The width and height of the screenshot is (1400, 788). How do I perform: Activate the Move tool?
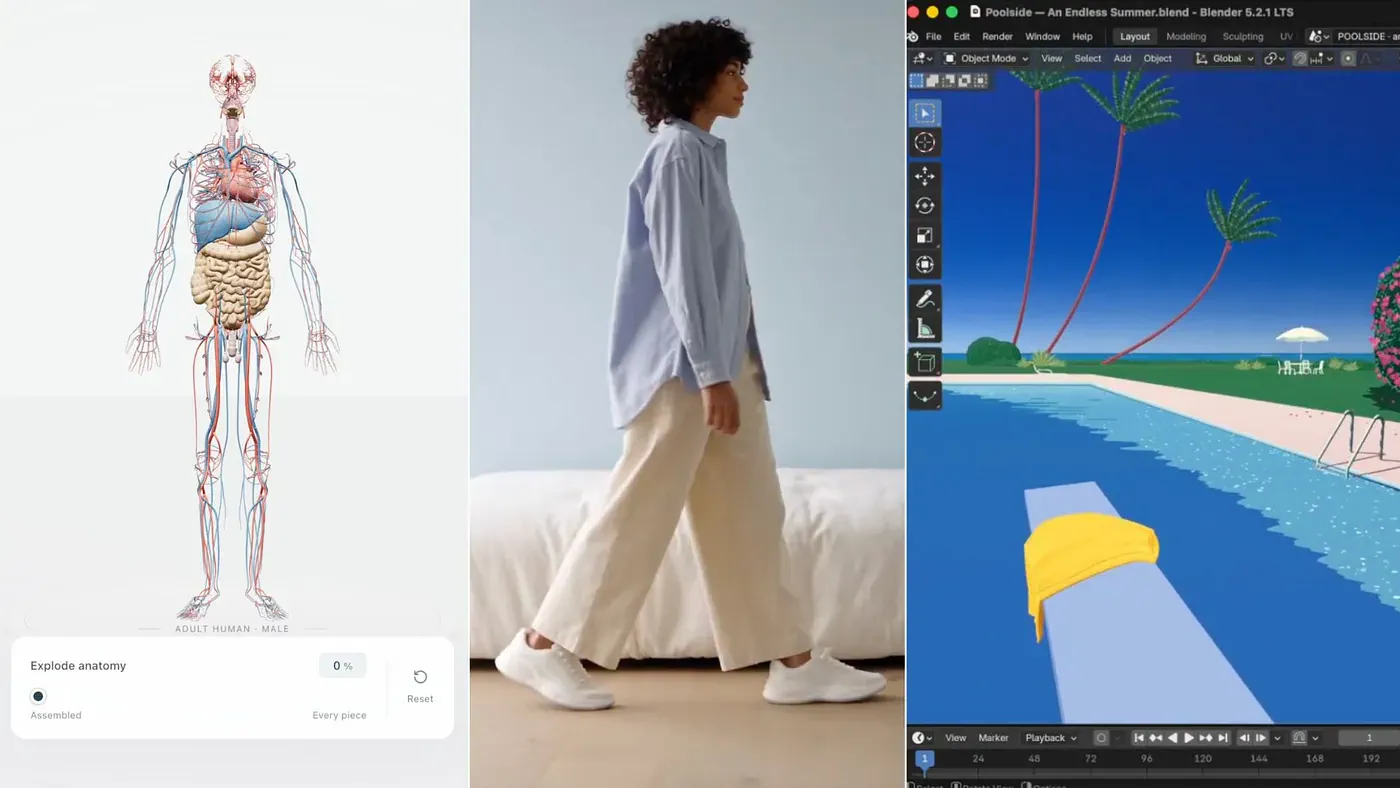[x=925, y=176]
